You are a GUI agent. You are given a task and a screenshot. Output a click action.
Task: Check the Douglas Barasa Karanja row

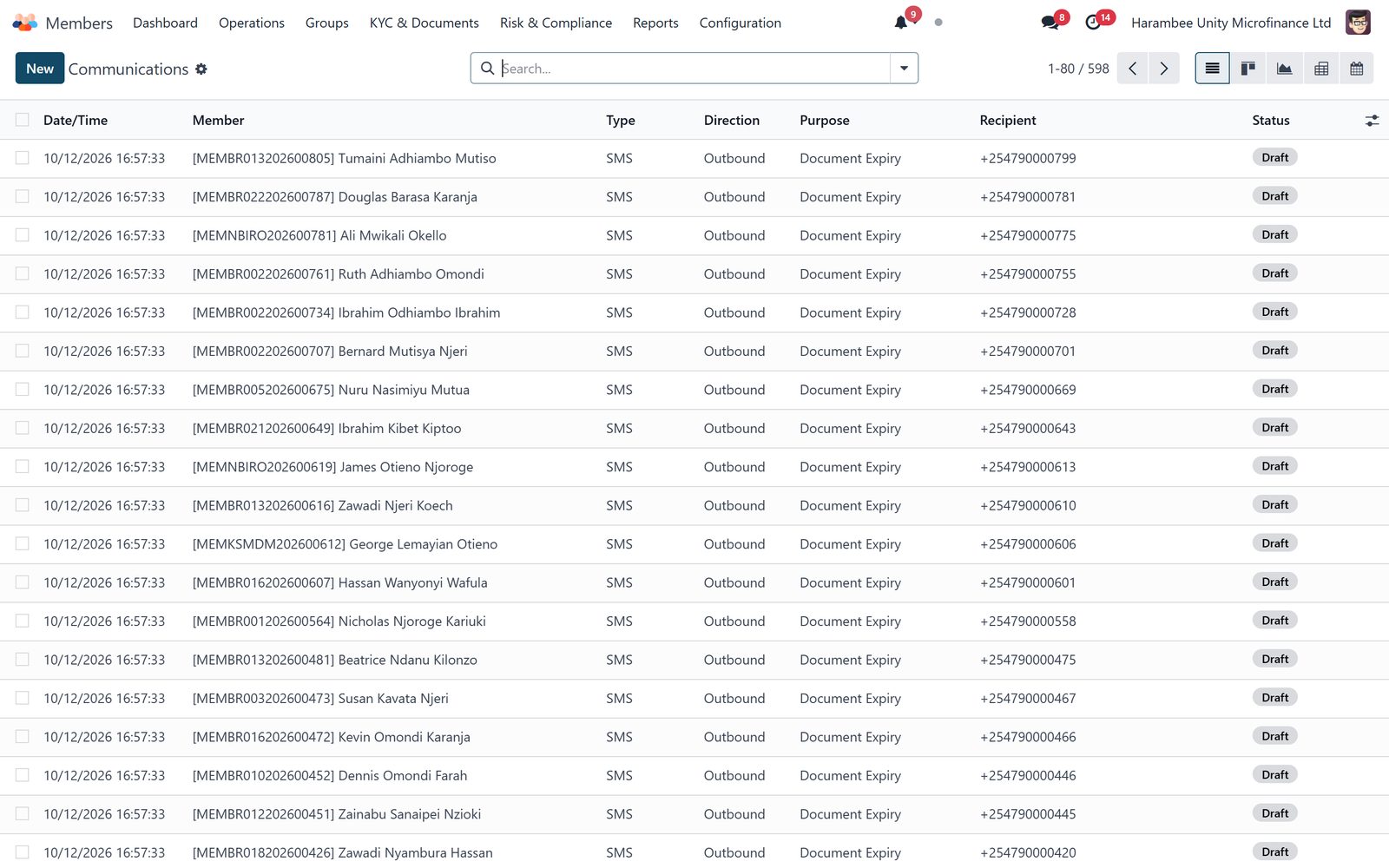click(x=23, y=197)
